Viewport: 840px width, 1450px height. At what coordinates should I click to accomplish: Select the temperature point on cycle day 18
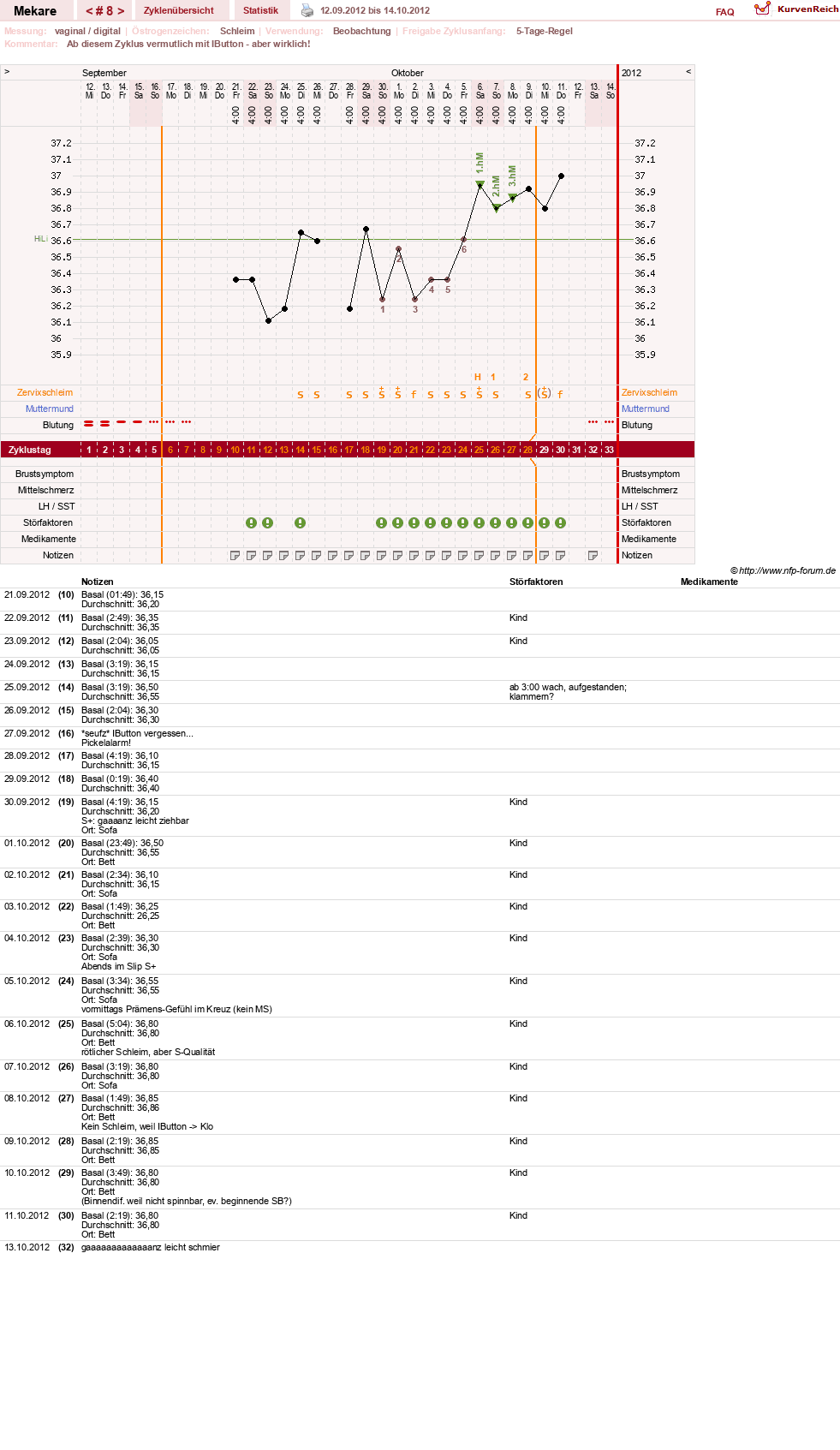point(366,230)
